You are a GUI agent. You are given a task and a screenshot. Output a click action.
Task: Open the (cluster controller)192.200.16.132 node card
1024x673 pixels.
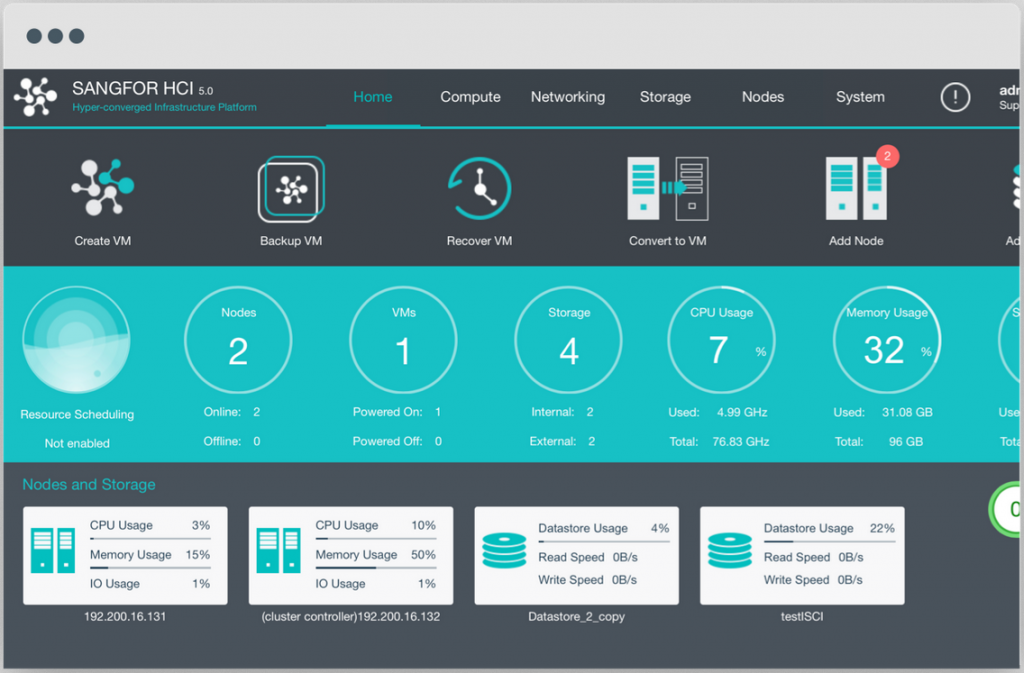click(x=350, y=556)
